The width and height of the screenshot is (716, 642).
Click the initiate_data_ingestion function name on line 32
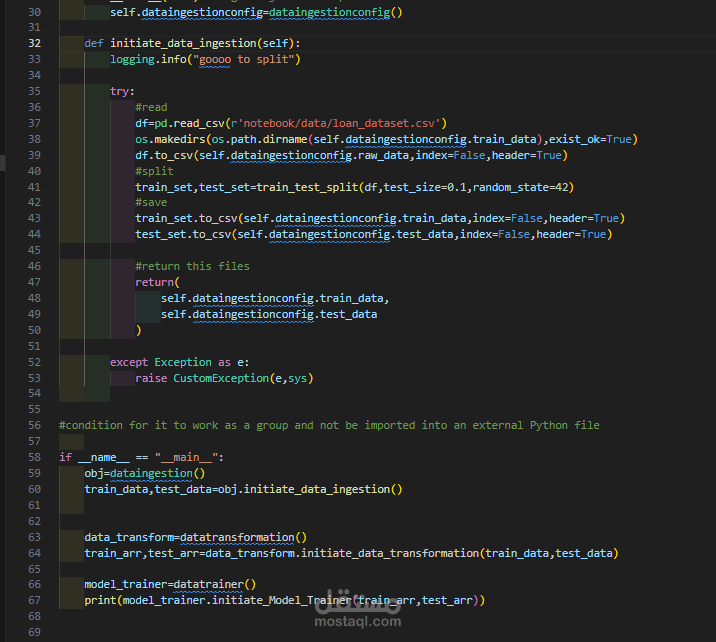click(184, 43)
